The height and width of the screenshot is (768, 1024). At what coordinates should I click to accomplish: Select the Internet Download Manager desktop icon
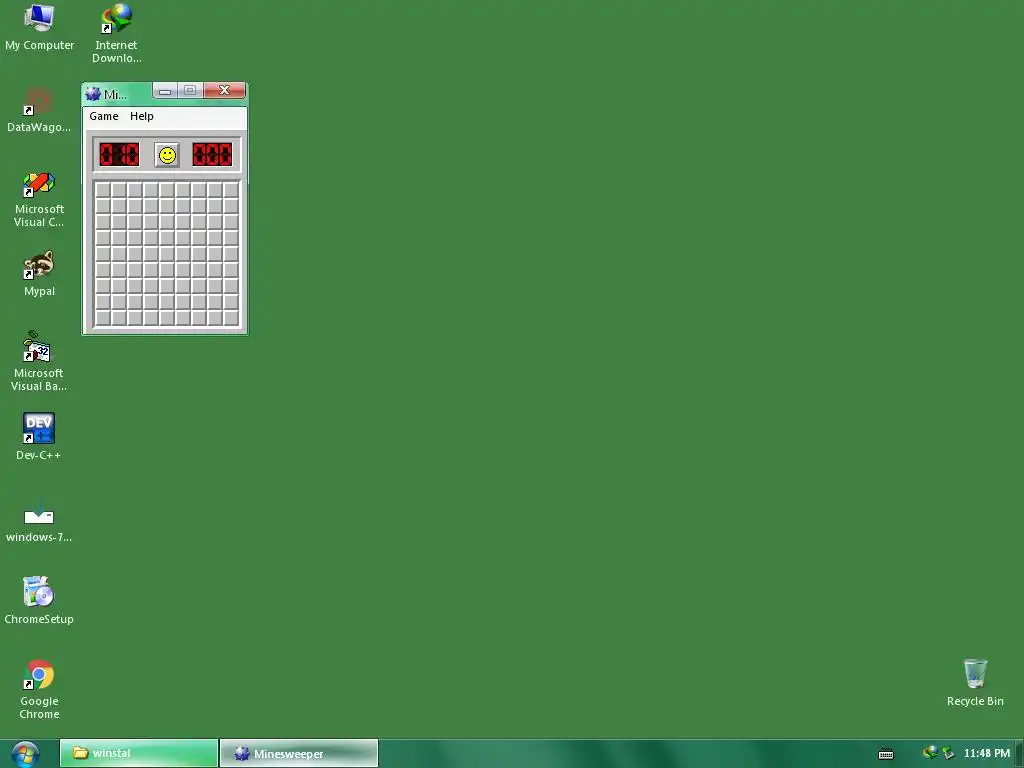tap(116, 33)
